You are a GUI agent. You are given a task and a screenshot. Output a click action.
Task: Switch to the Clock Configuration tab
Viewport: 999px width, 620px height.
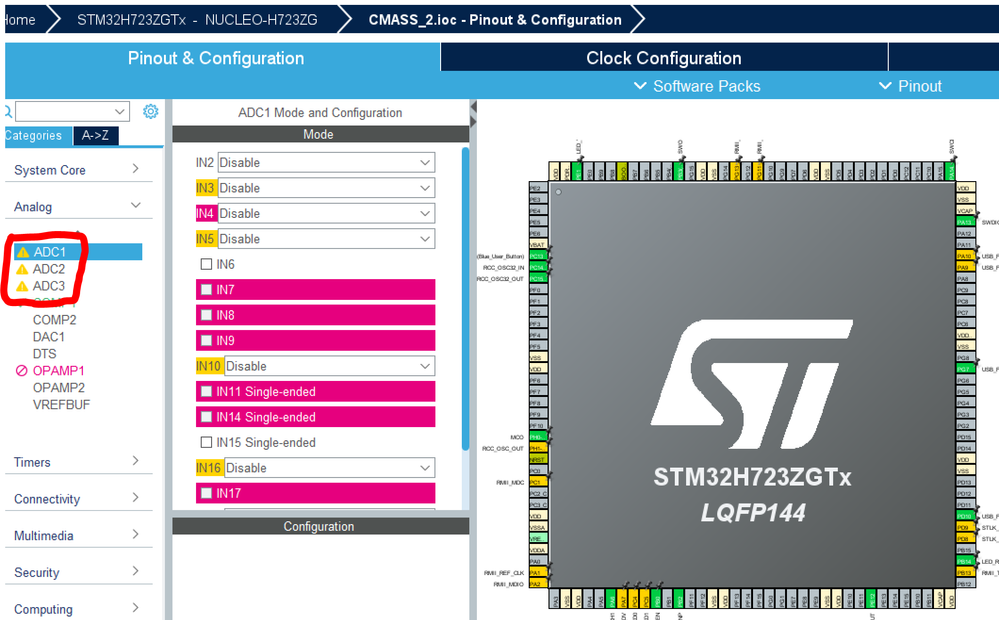[664, 58]
